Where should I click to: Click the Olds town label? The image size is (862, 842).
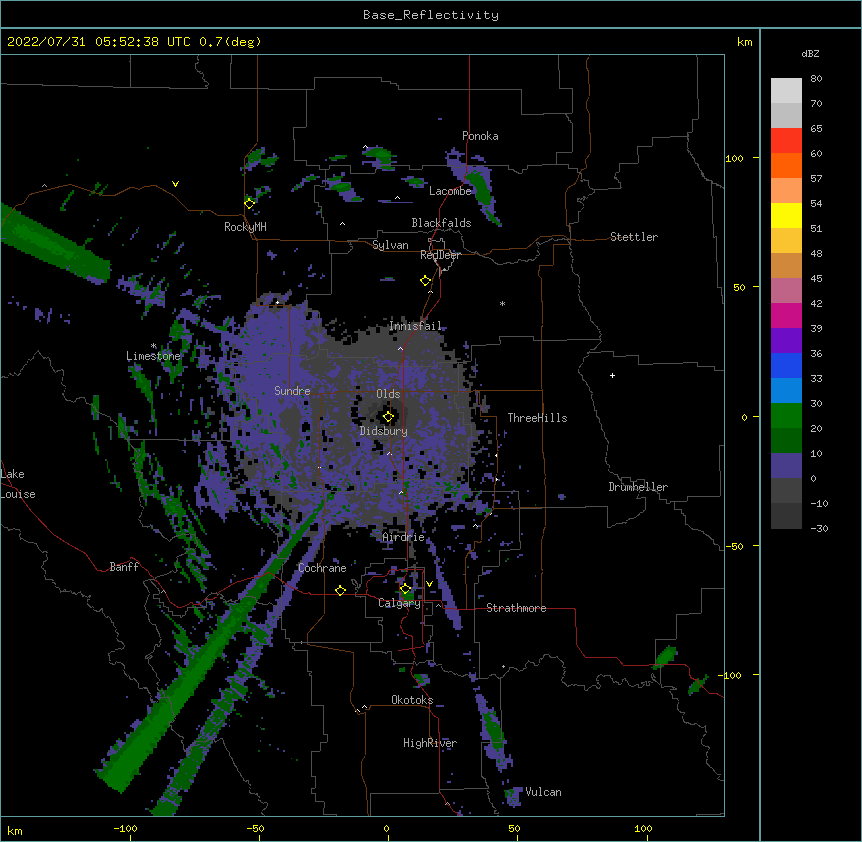pyautogui.click(x=388, y=394)
